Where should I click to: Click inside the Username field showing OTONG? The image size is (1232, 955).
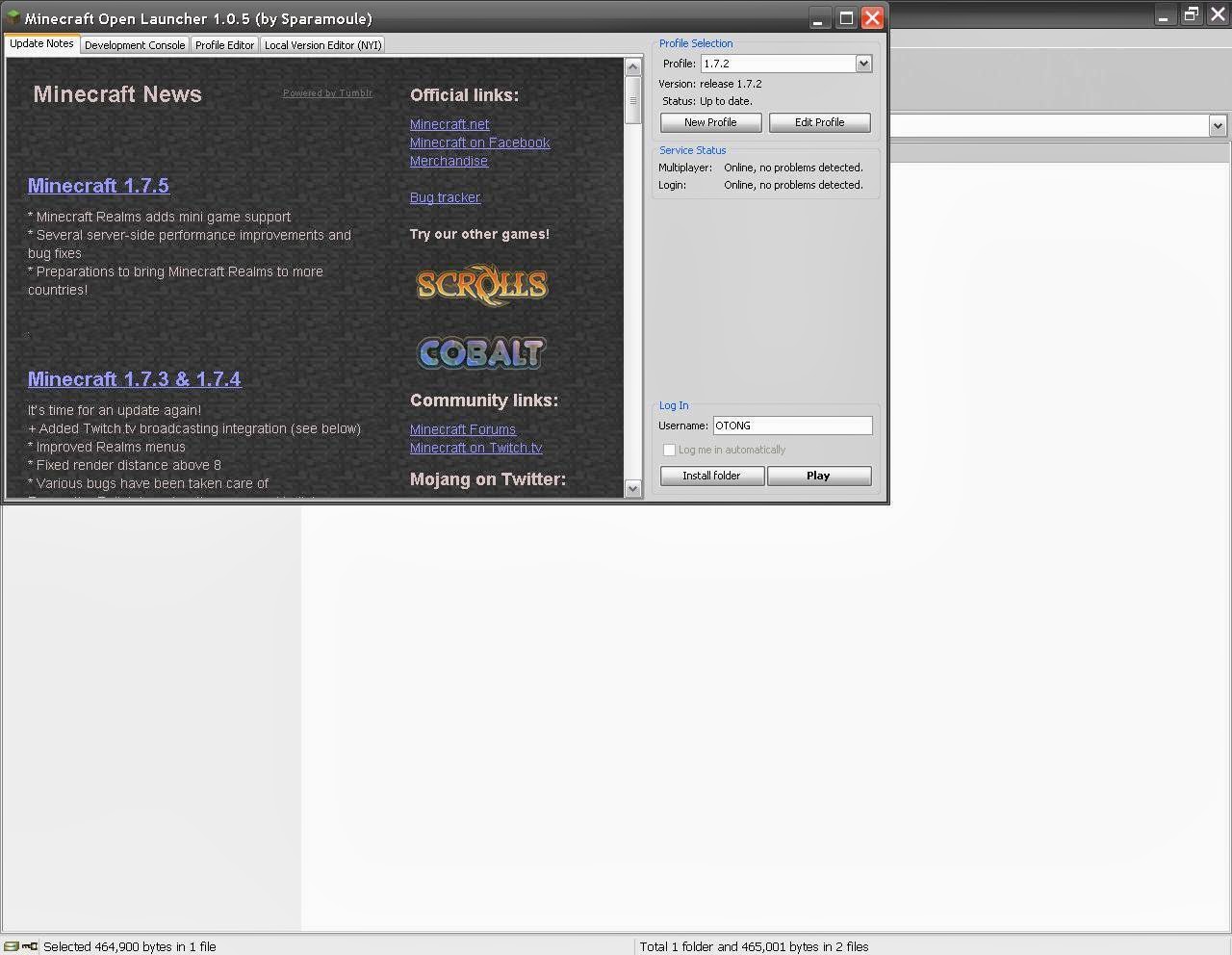[x=791, y=425]
